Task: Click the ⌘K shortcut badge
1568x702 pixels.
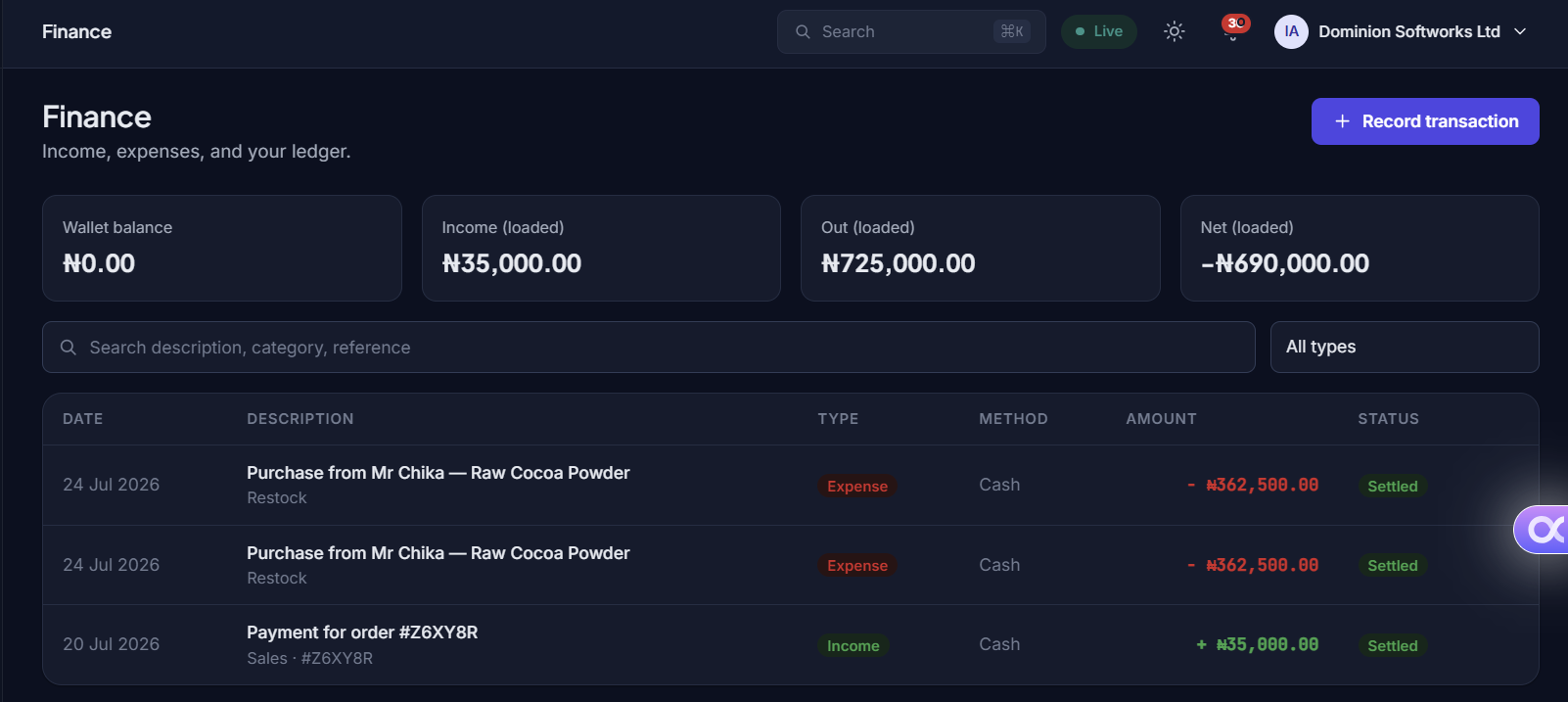Action: coord(1012,31)
